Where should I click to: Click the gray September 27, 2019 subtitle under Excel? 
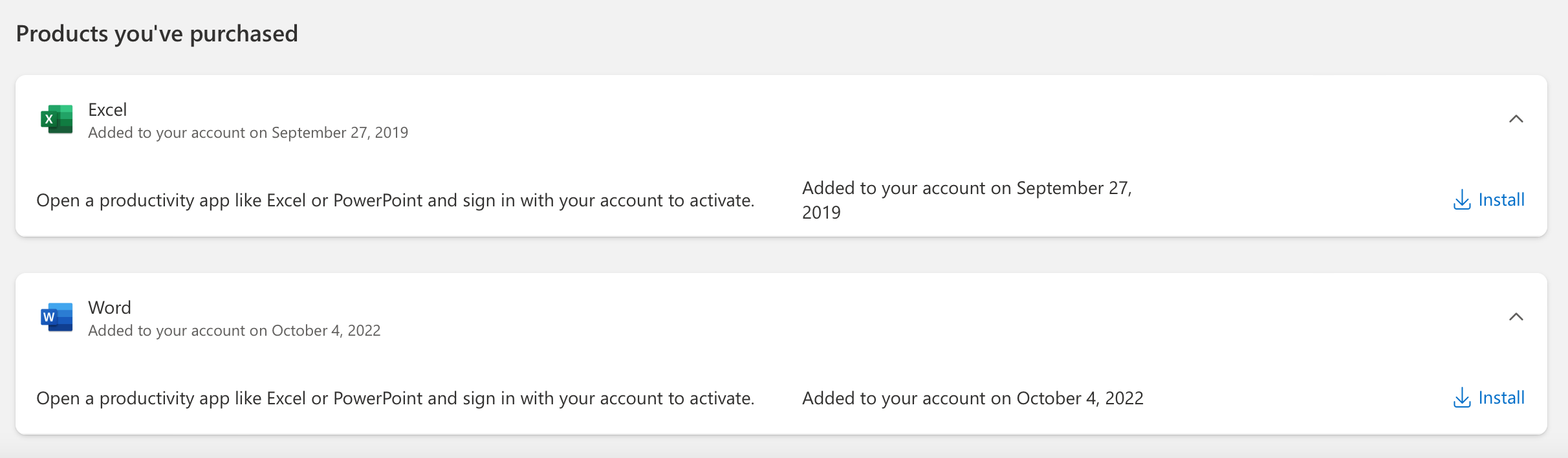point(248,133)
